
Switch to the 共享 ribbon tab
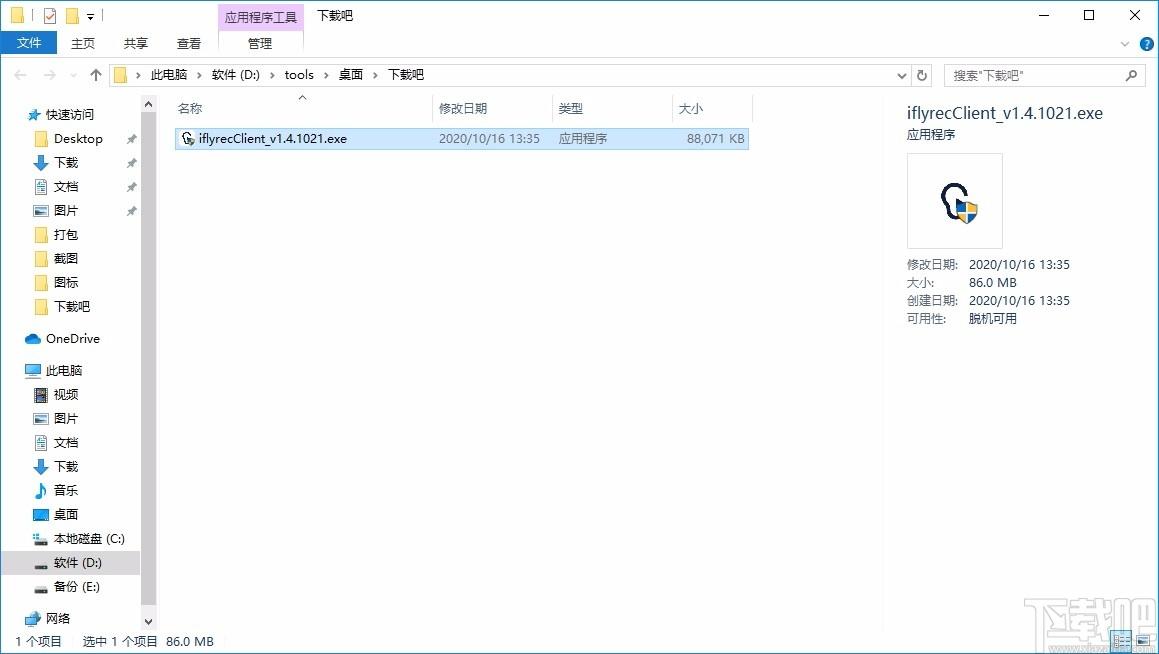click(135, 44)
